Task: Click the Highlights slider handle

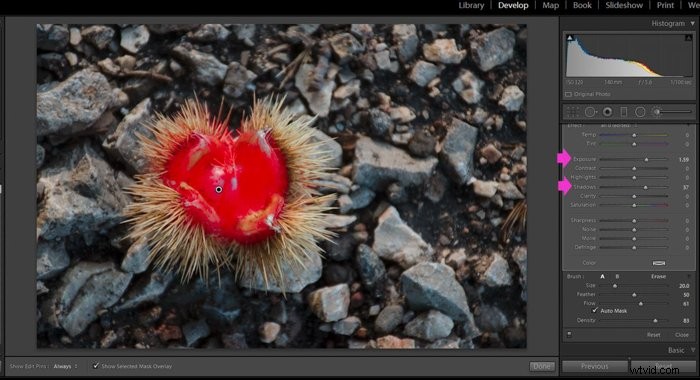Action: pos(634,178)
